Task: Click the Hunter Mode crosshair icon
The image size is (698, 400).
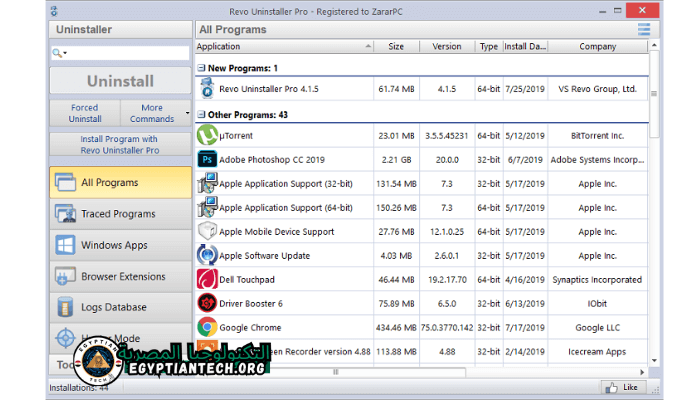Action: (x=65, y=339)
